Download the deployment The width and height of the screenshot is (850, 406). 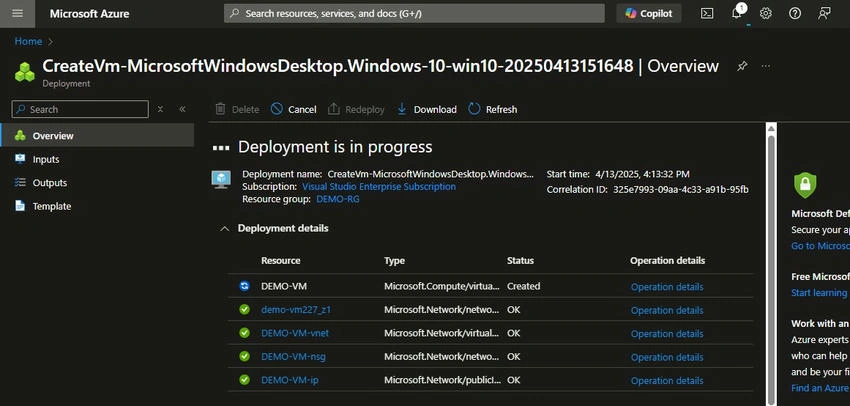pyautogui.click(x=426, y=109)
